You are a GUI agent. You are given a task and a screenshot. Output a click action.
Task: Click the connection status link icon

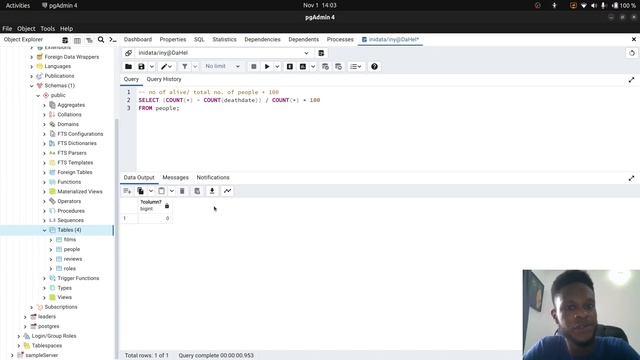pyautogui.click(x=129, y=53)
